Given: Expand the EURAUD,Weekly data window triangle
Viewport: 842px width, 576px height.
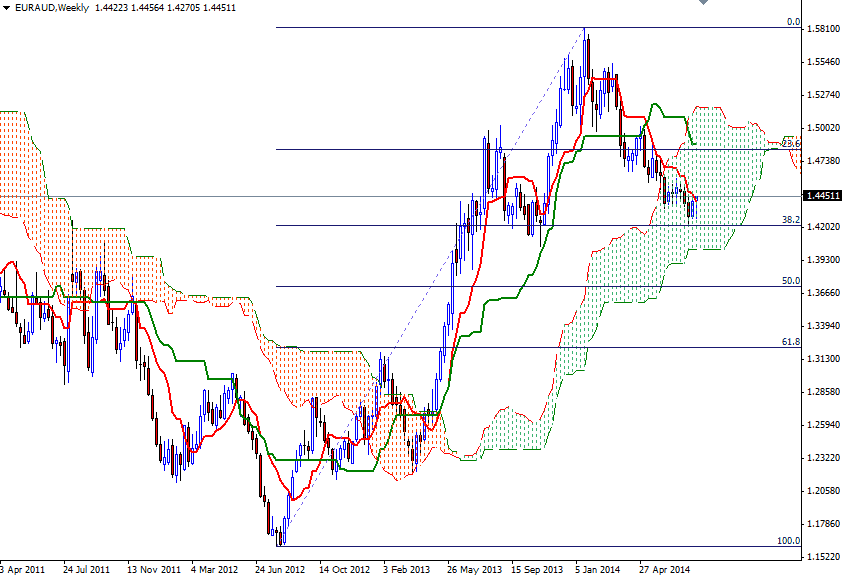Looking at the screenshot, I should pos(6,8).
